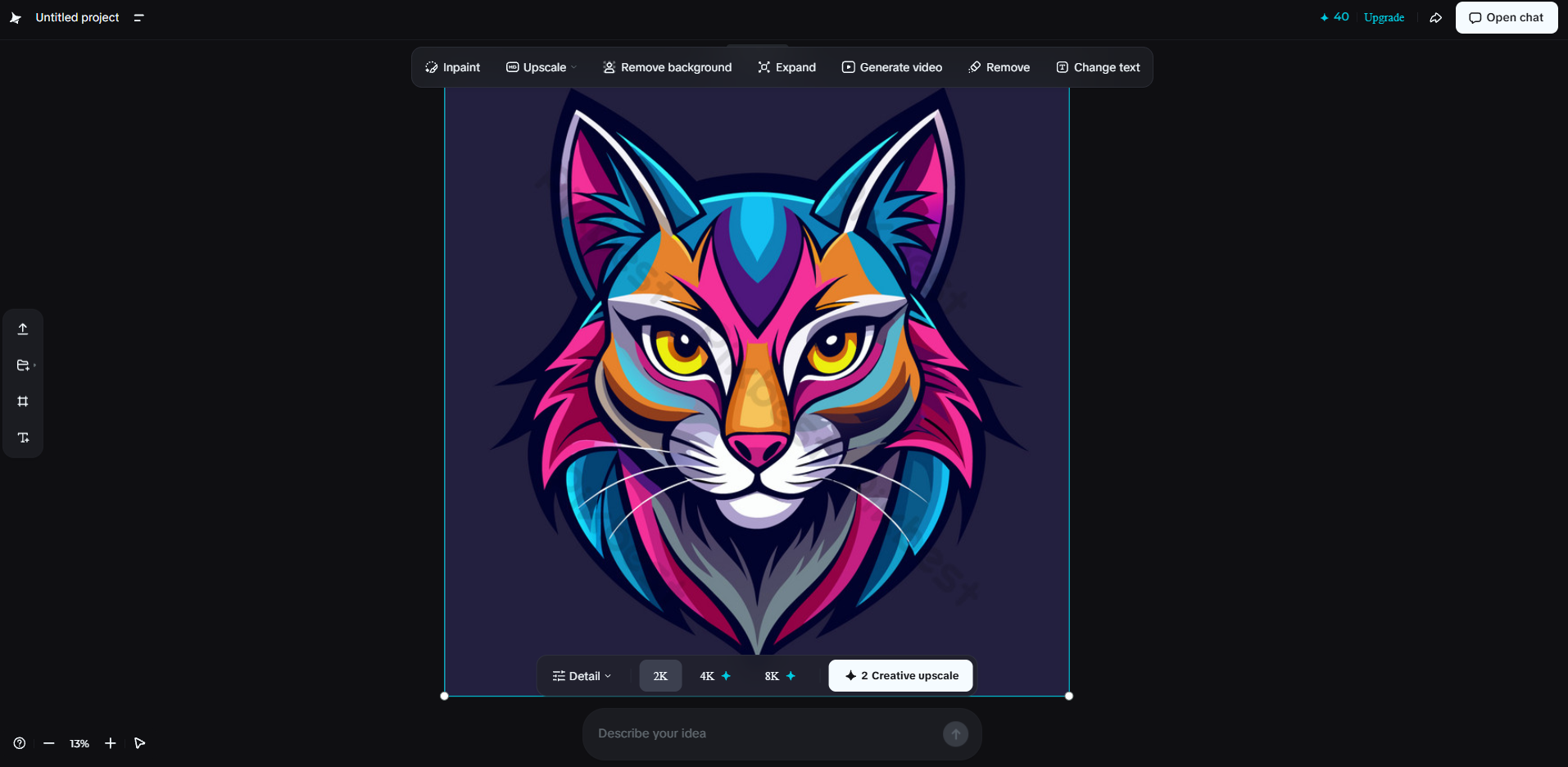Viewport: 1568px width, 767px height.
Task: Click the upload icon in left sidebar
Action: point(23,329)
